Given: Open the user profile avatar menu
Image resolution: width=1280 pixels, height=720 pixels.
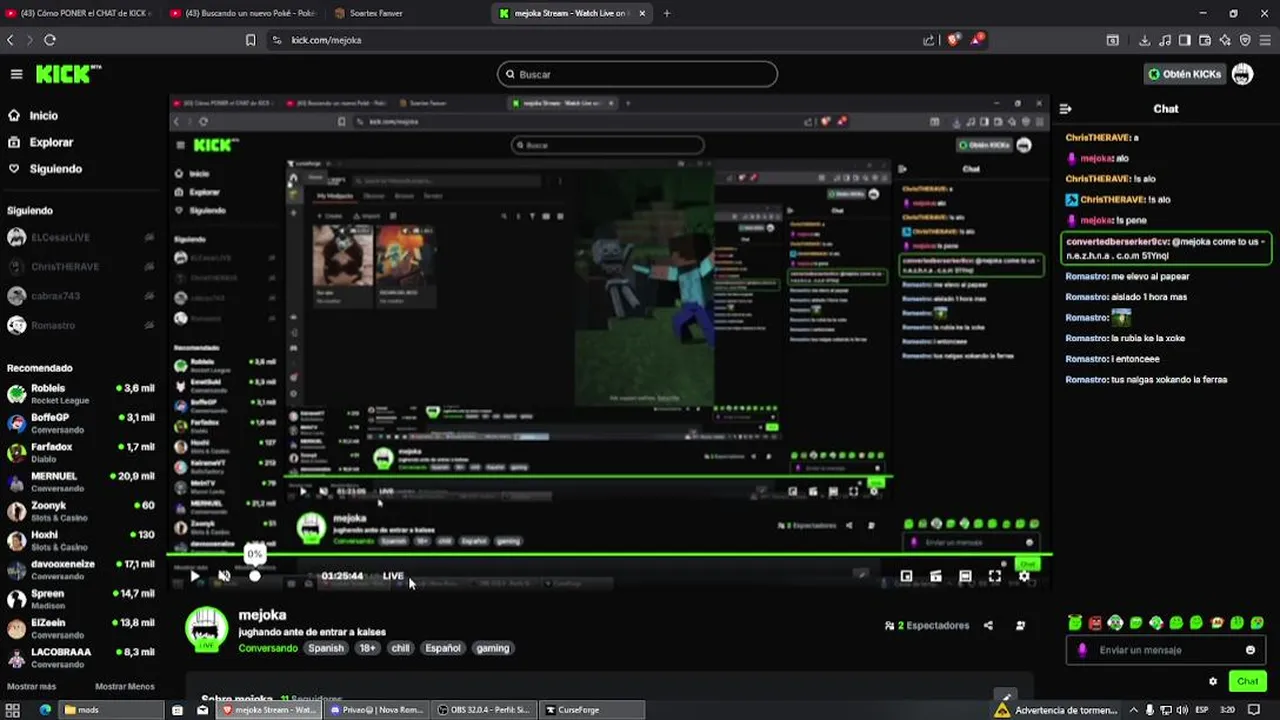Looking at the screenshot, I should click(x=1242, y=74).
